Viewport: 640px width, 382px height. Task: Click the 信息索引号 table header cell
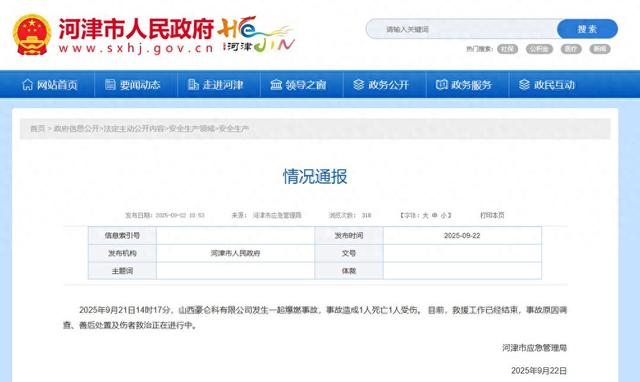coord(122,235)
